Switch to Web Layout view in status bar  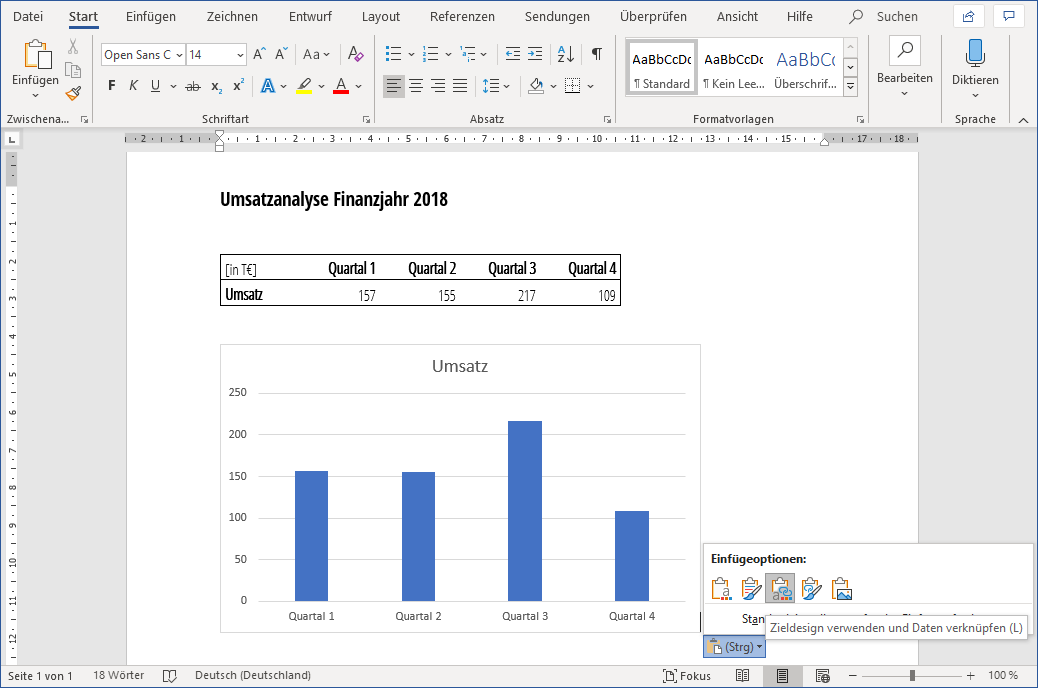(822, 676)
